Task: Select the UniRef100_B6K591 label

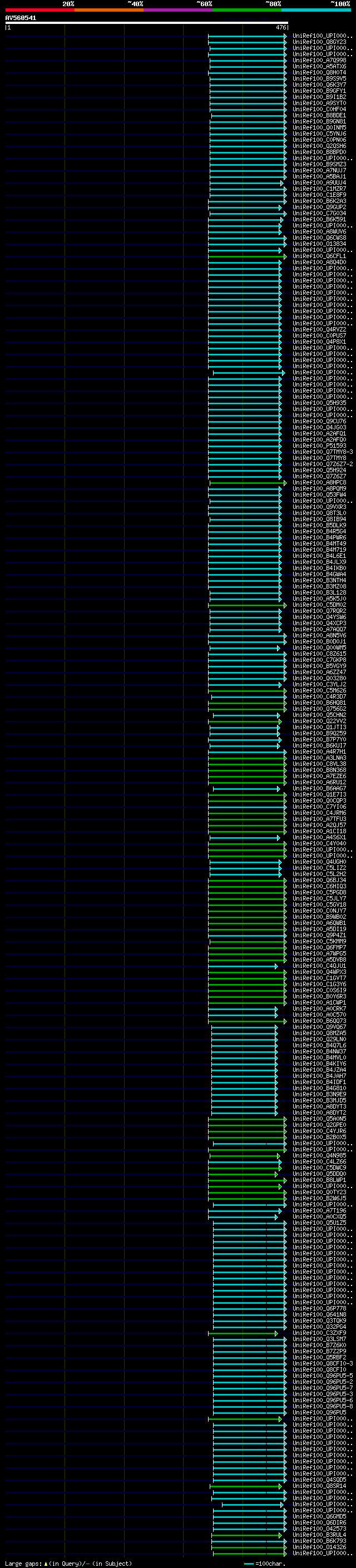Action: (319, 219)
